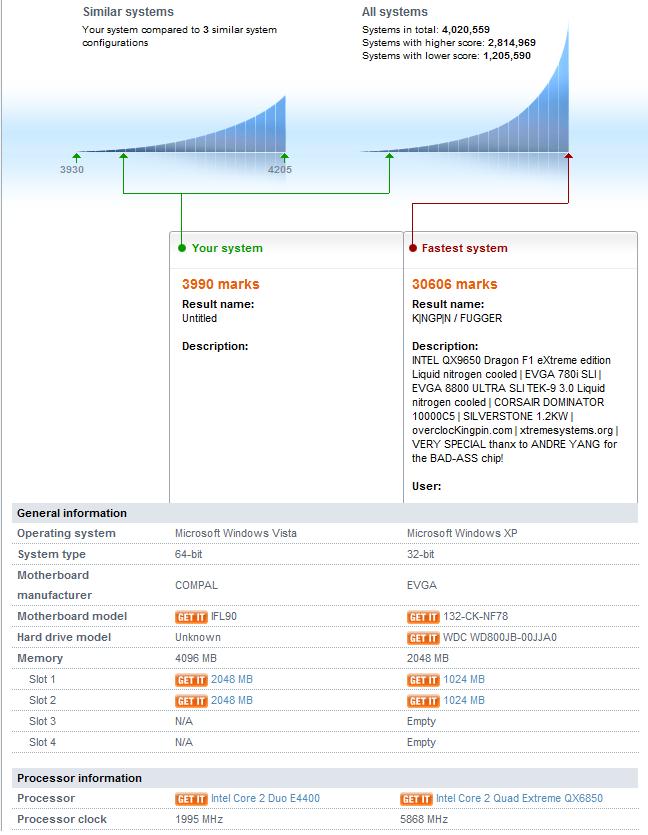The image size is (648, 835).
Task: Open the Slot 2 2048 MB memory link
Action: pos(232,700)
